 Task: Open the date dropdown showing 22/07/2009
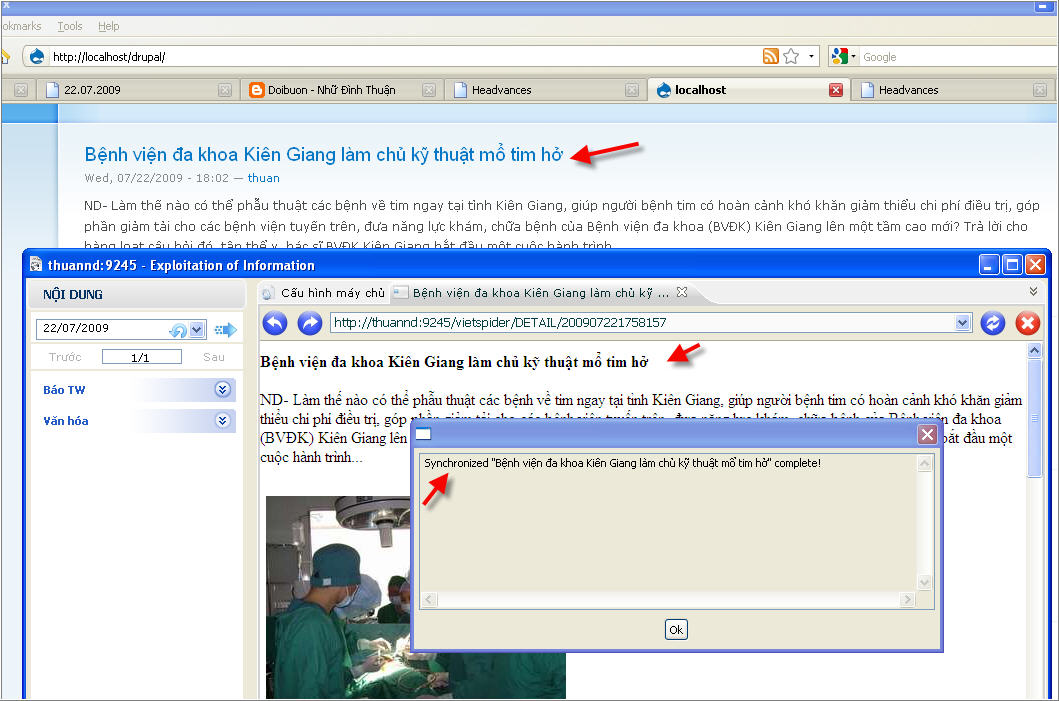click(196, 329)
